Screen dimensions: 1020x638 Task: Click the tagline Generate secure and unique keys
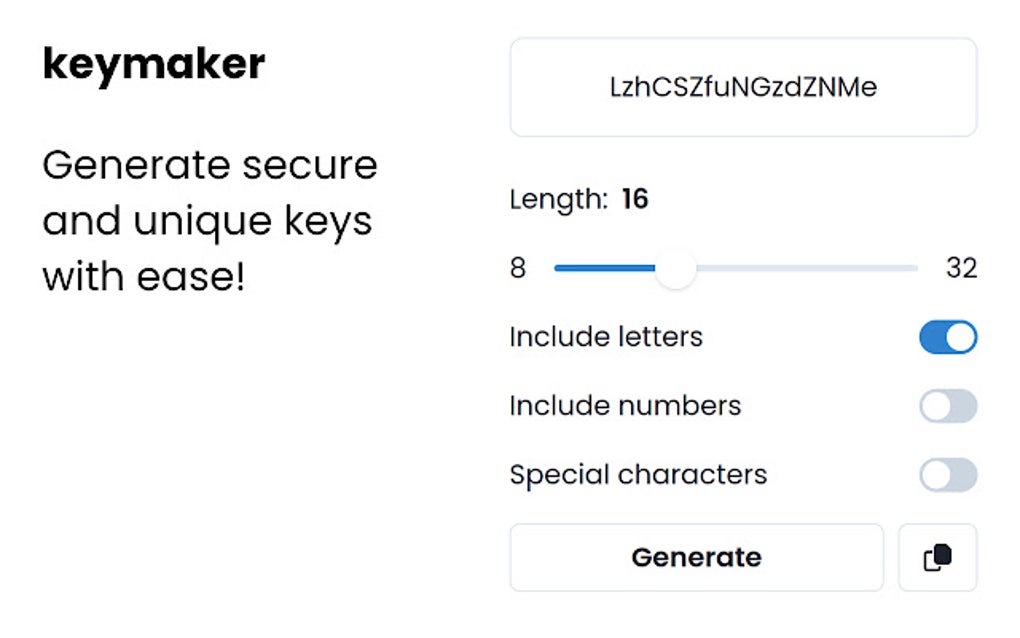pos(211,220)
